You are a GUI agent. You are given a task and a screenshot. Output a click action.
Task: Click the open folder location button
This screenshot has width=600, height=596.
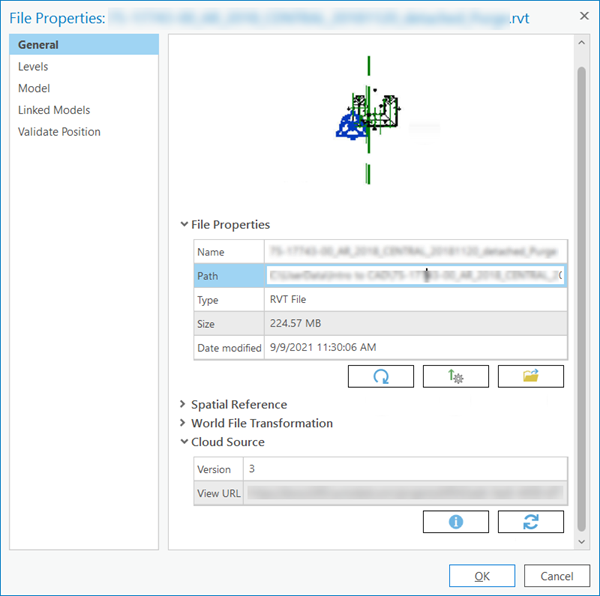pyautogui.click(x=531, y=376)
